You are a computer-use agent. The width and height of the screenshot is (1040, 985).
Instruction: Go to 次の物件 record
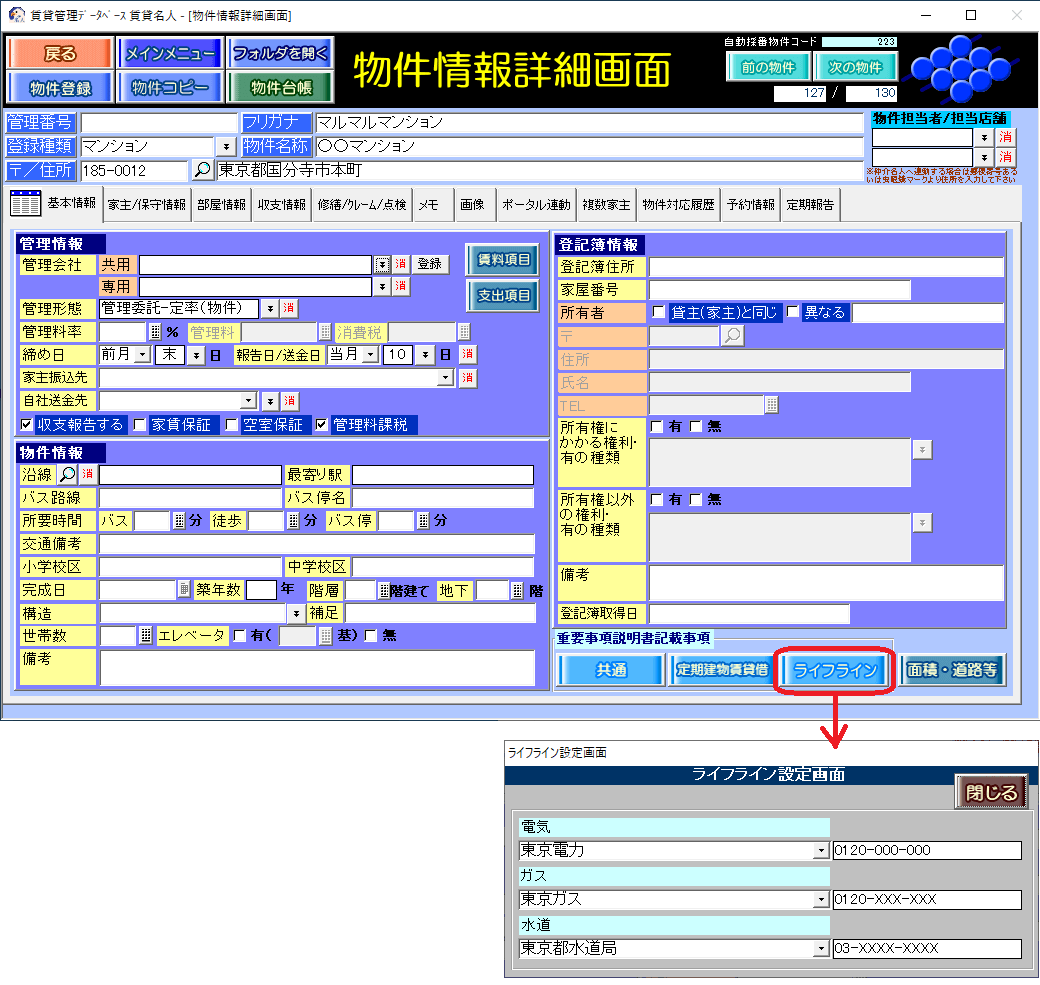click(855, 67)
